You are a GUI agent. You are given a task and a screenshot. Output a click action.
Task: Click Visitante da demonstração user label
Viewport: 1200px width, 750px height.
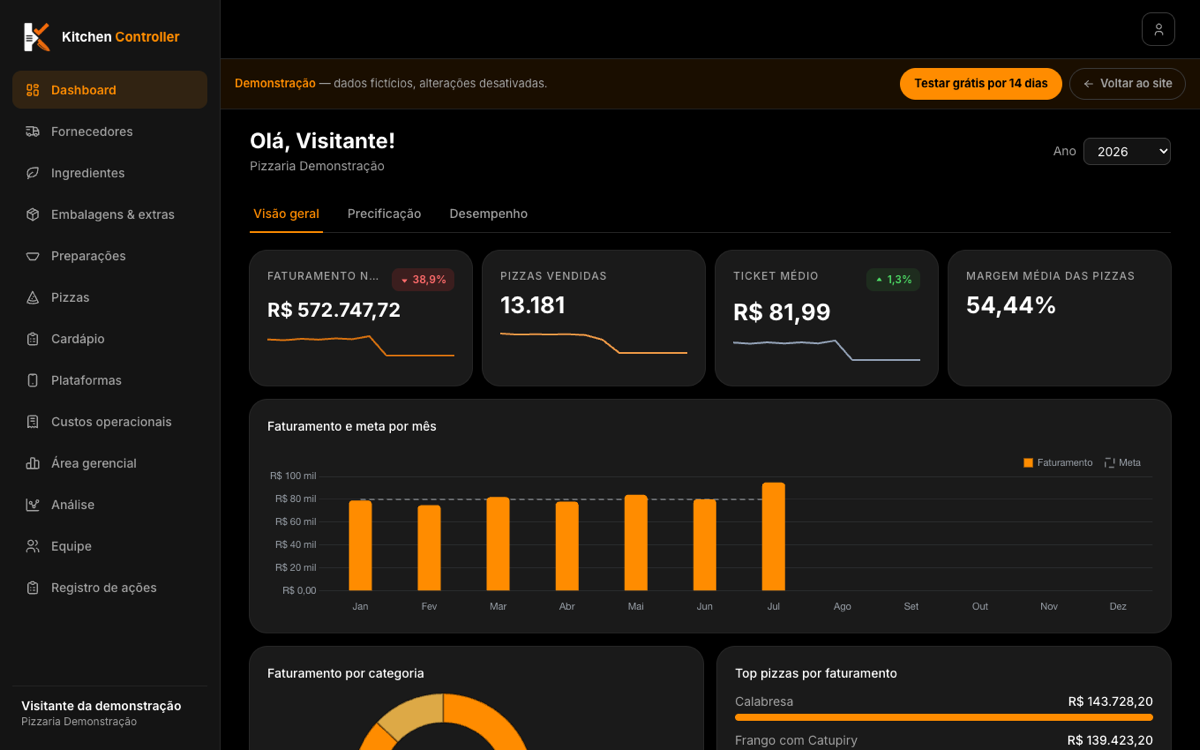pos(101,706)
